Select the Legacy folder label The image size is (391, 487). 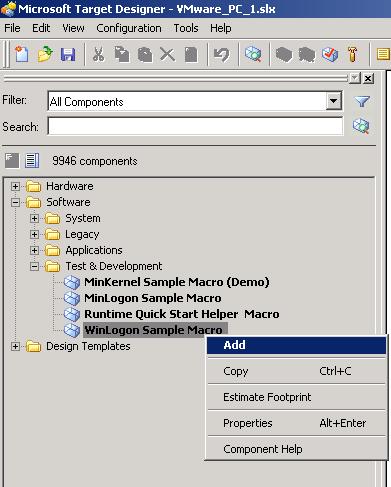click(x=82, y=234)
